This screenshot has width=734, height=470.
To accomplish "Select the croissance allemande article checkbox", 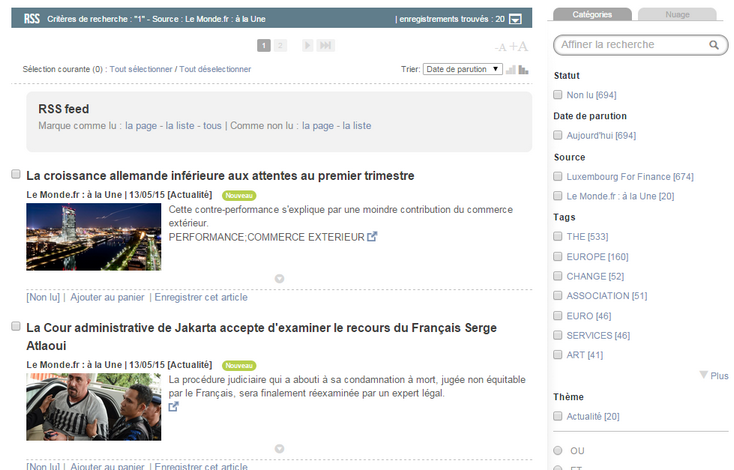I will coord(16,174).
